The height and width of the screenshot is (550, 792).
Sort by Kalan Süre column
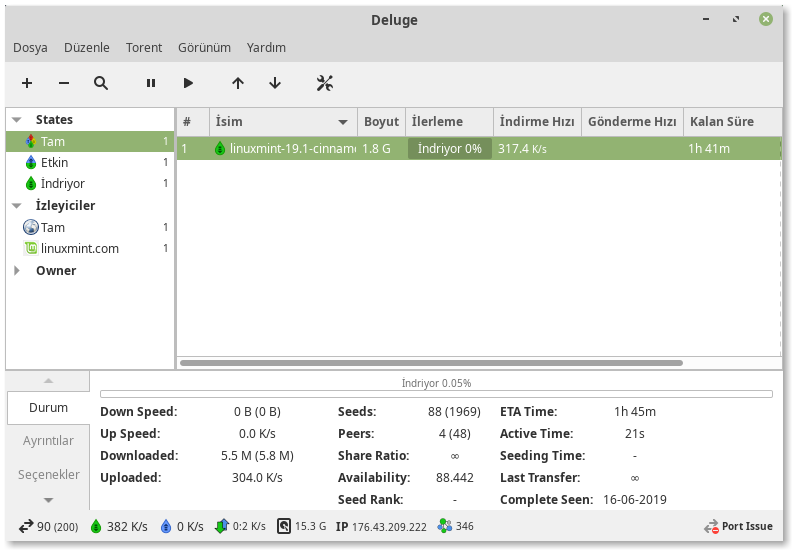coord(732,122)
